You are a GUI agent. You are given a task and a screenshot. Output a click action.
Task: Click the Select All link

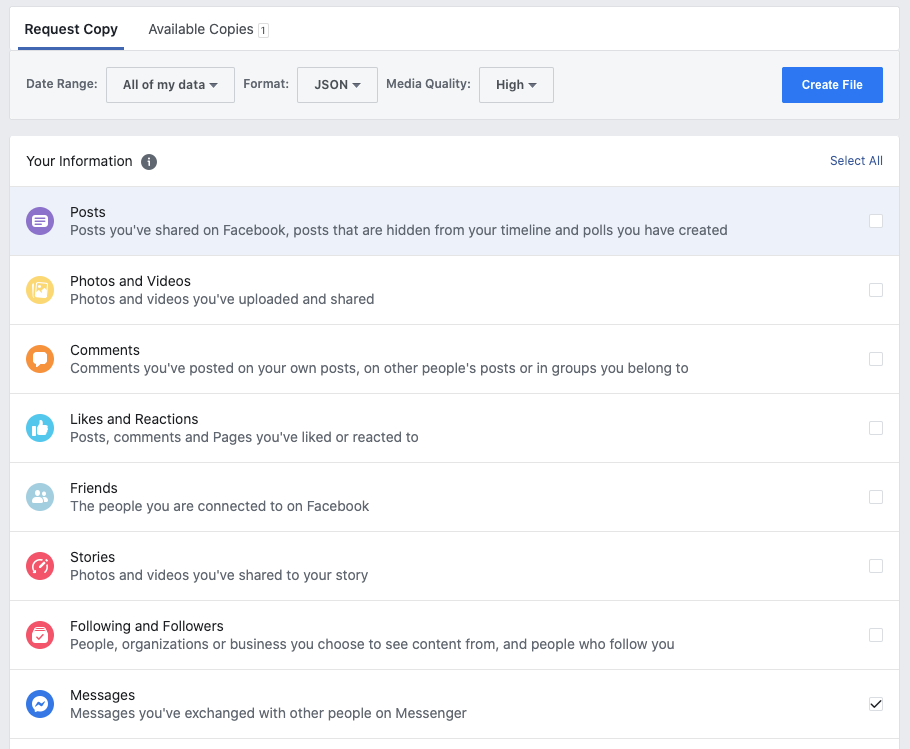[856, 161]
